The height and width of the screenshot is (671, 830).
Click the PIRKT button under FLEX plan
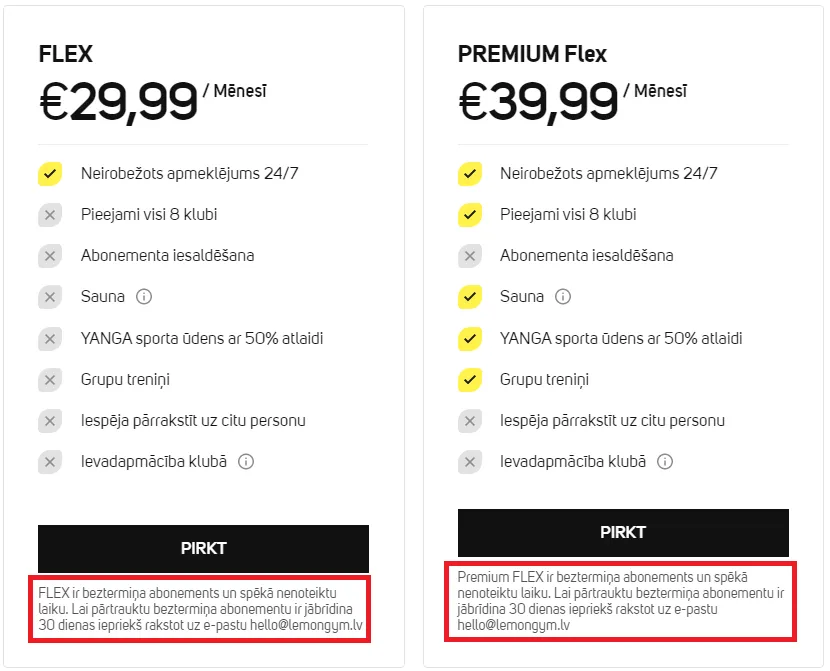(x=203, y=548)
